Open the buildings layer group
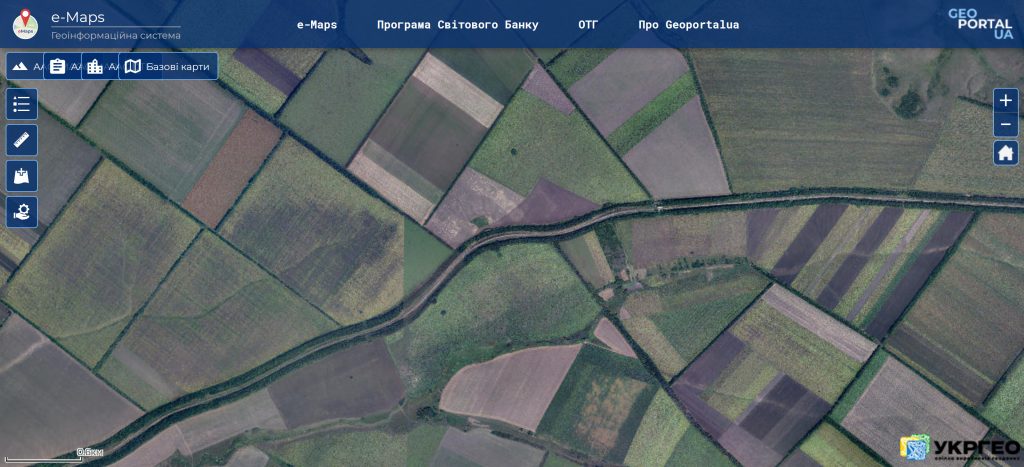Viewport: 1024px width, 467px height. [x=95, y=67]
